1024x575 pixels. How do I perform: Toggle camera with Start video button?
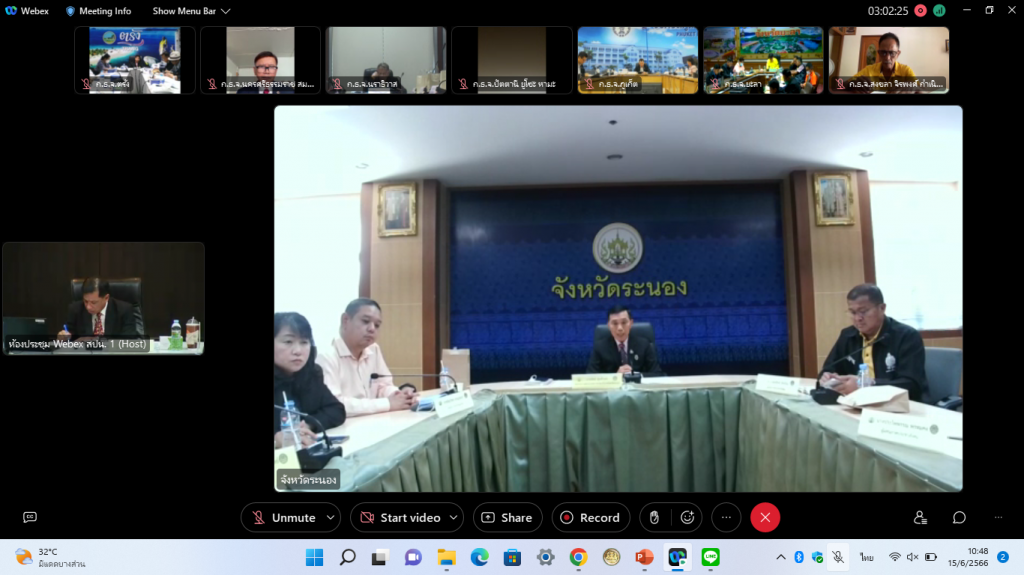400,517
